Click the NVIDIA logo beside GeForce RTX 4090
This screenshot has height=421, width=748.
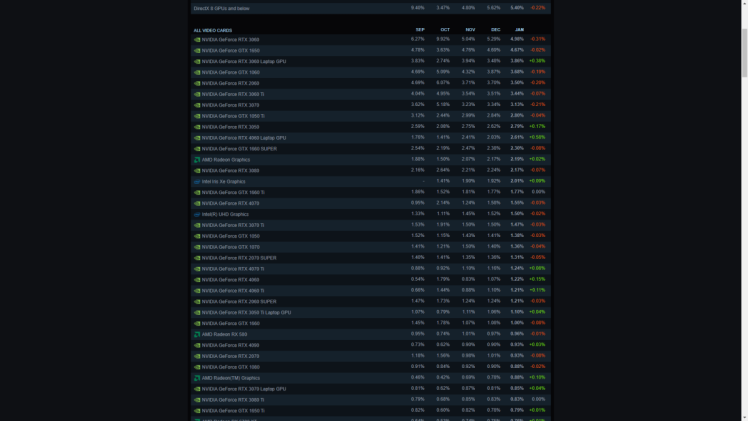tap(197, 345)
